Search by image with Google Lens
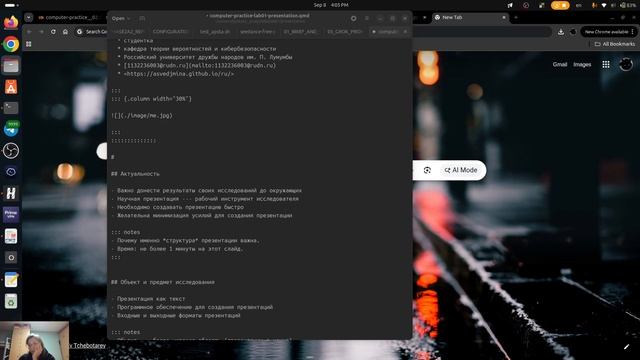 (x=427, y=170)
